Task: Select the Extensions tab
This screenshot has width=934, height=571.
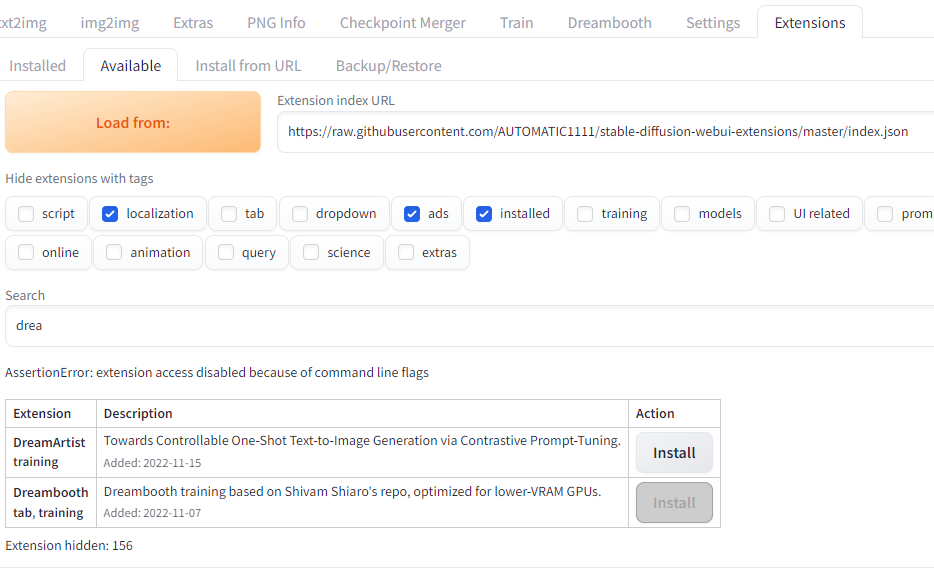Action: click(810, 23)
